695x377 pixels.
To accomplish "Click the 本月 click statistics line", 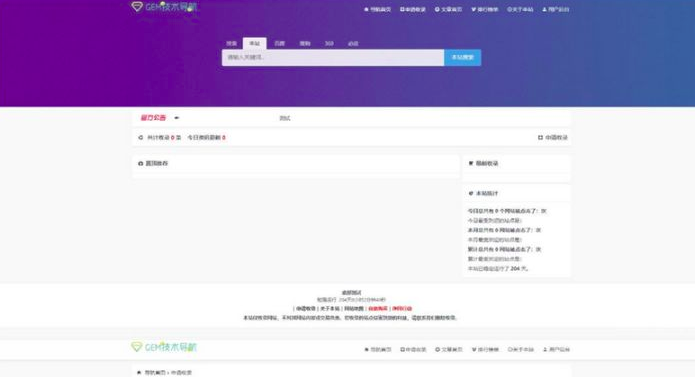I will (x=504, y=230).
